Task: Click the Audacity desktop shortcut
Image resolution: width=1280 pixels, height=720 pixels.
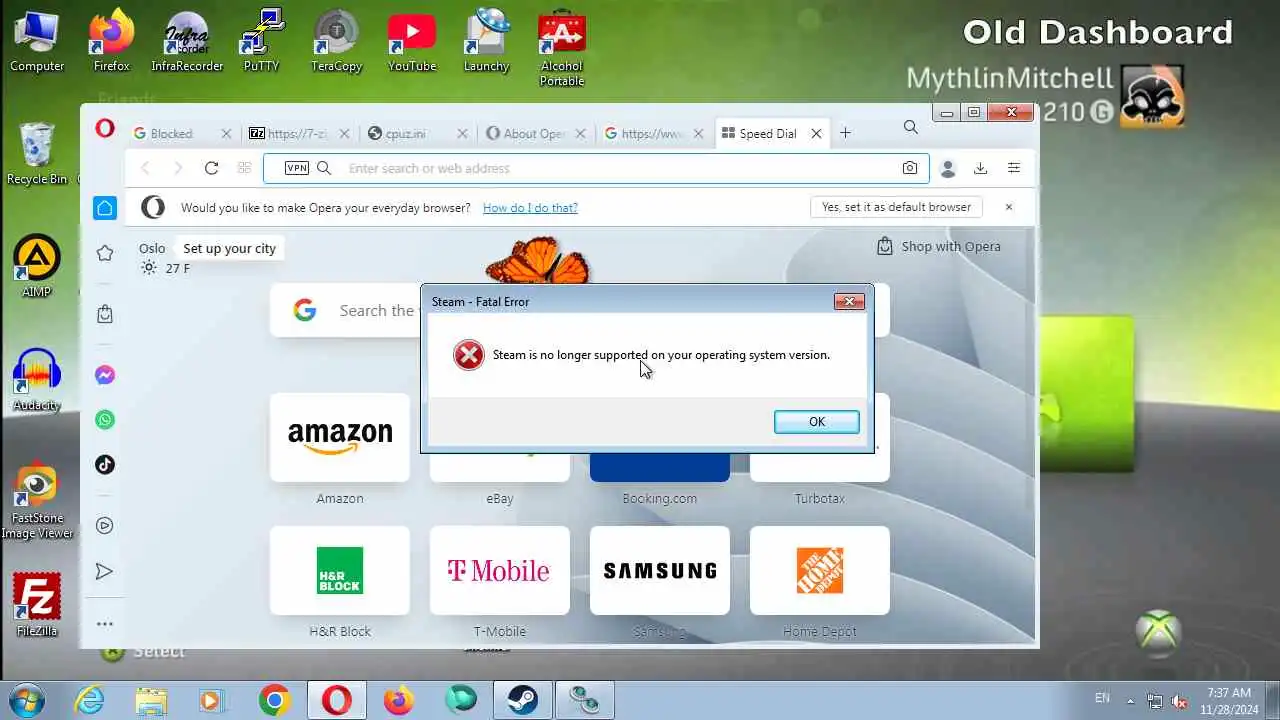Action: (37, 380)
